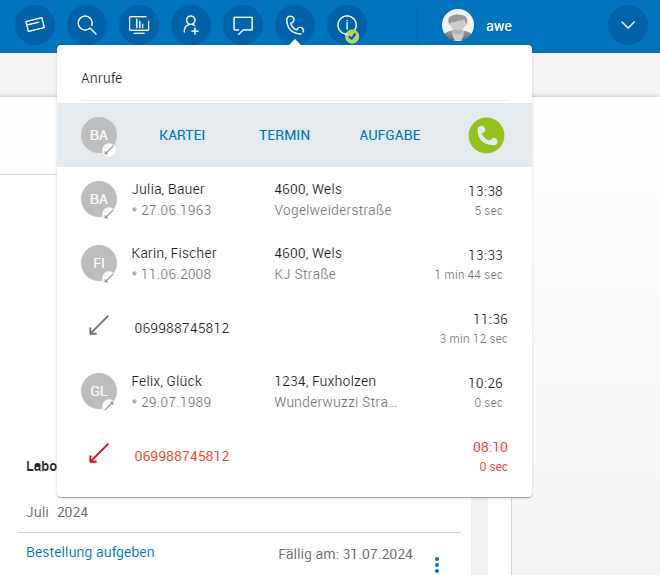
Task: Click Julia Bauer's BA avatar
Action: pyautogui.click(x=99, y=199)
